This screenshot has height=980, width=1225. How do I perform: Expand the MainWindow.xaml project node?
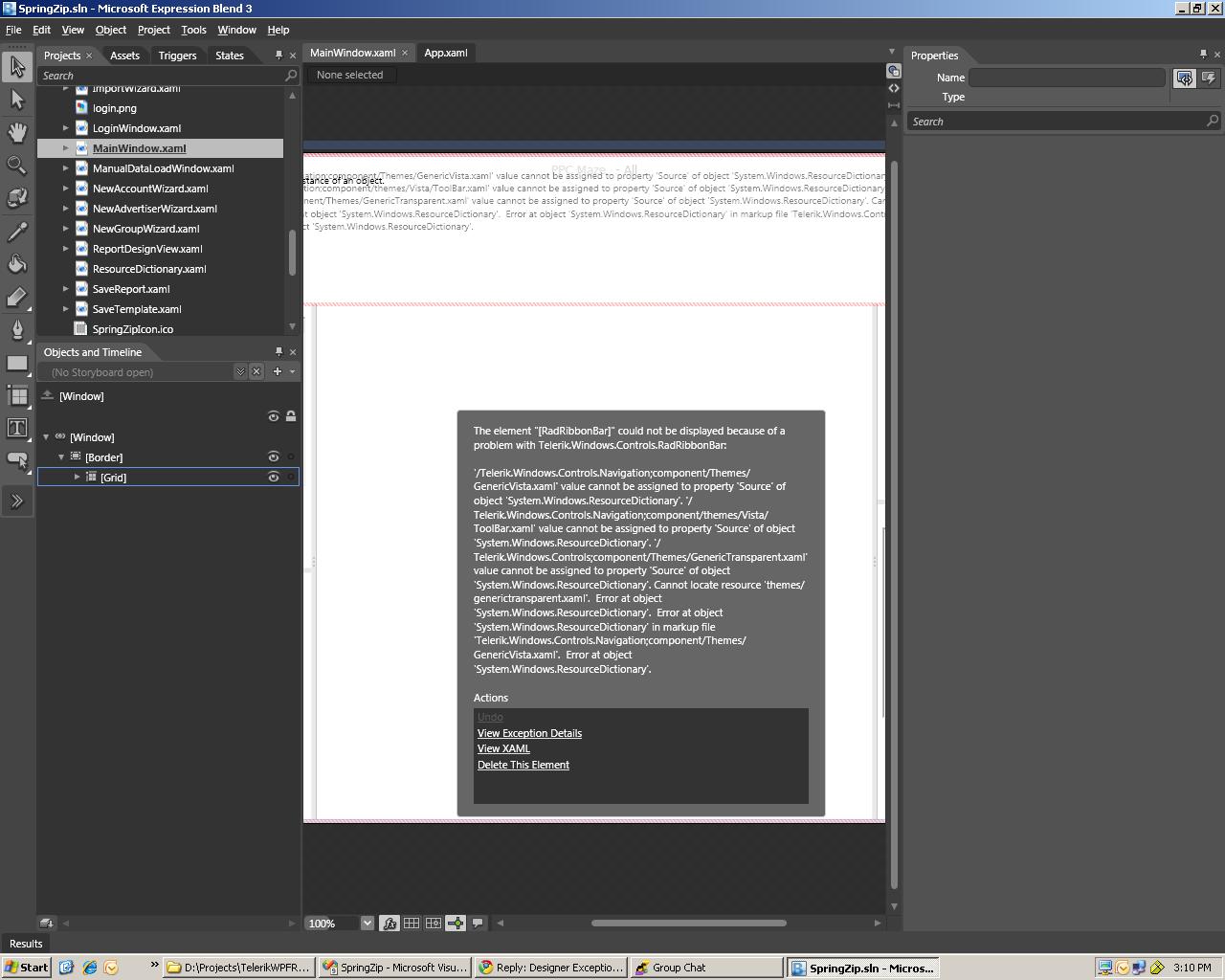[66, 148]
